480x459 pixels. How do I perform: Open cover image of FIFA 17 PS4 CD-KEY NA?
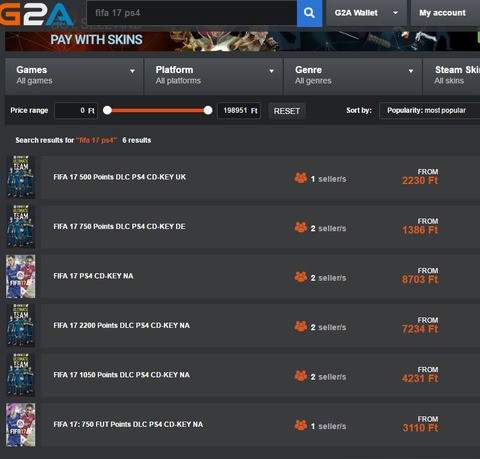[x=21, y=276]
